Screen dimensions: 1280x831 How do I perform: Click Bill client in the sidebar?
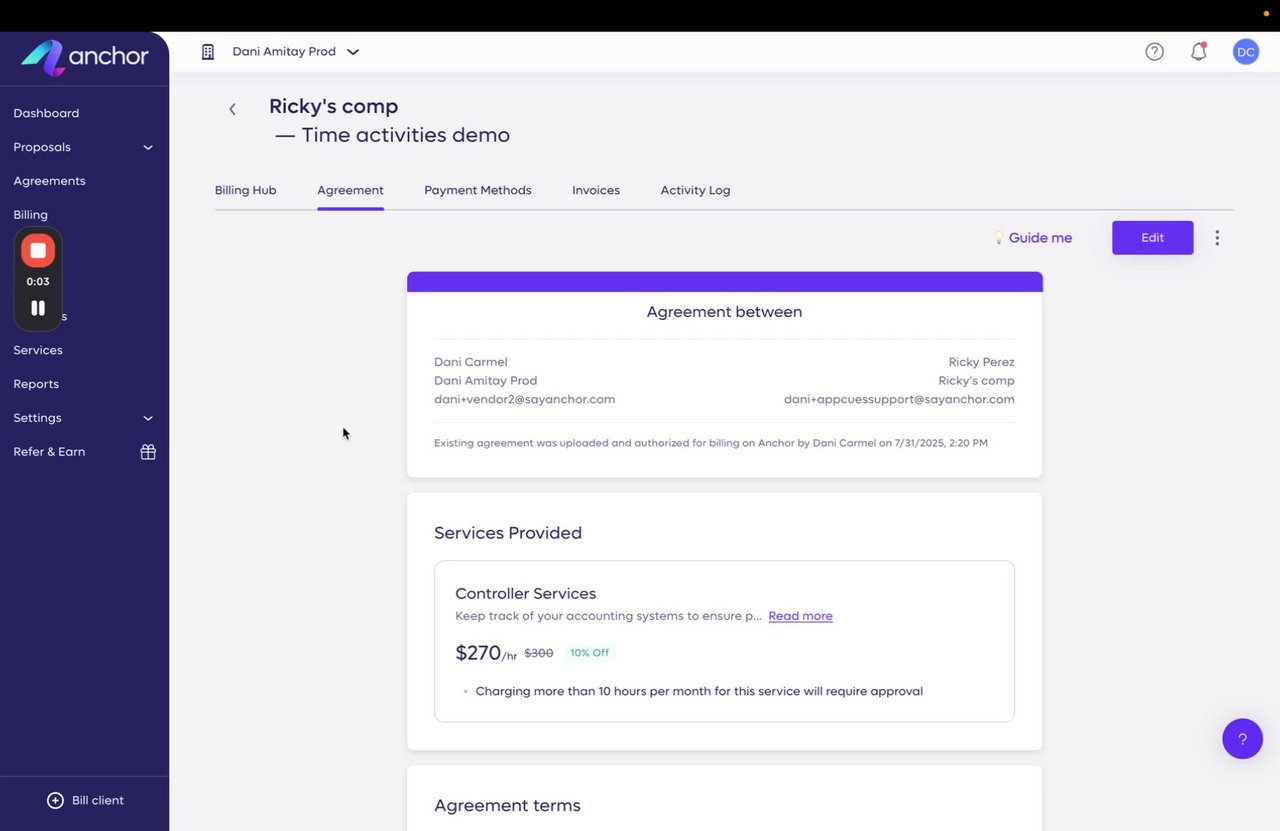click(x=86, y=800)
